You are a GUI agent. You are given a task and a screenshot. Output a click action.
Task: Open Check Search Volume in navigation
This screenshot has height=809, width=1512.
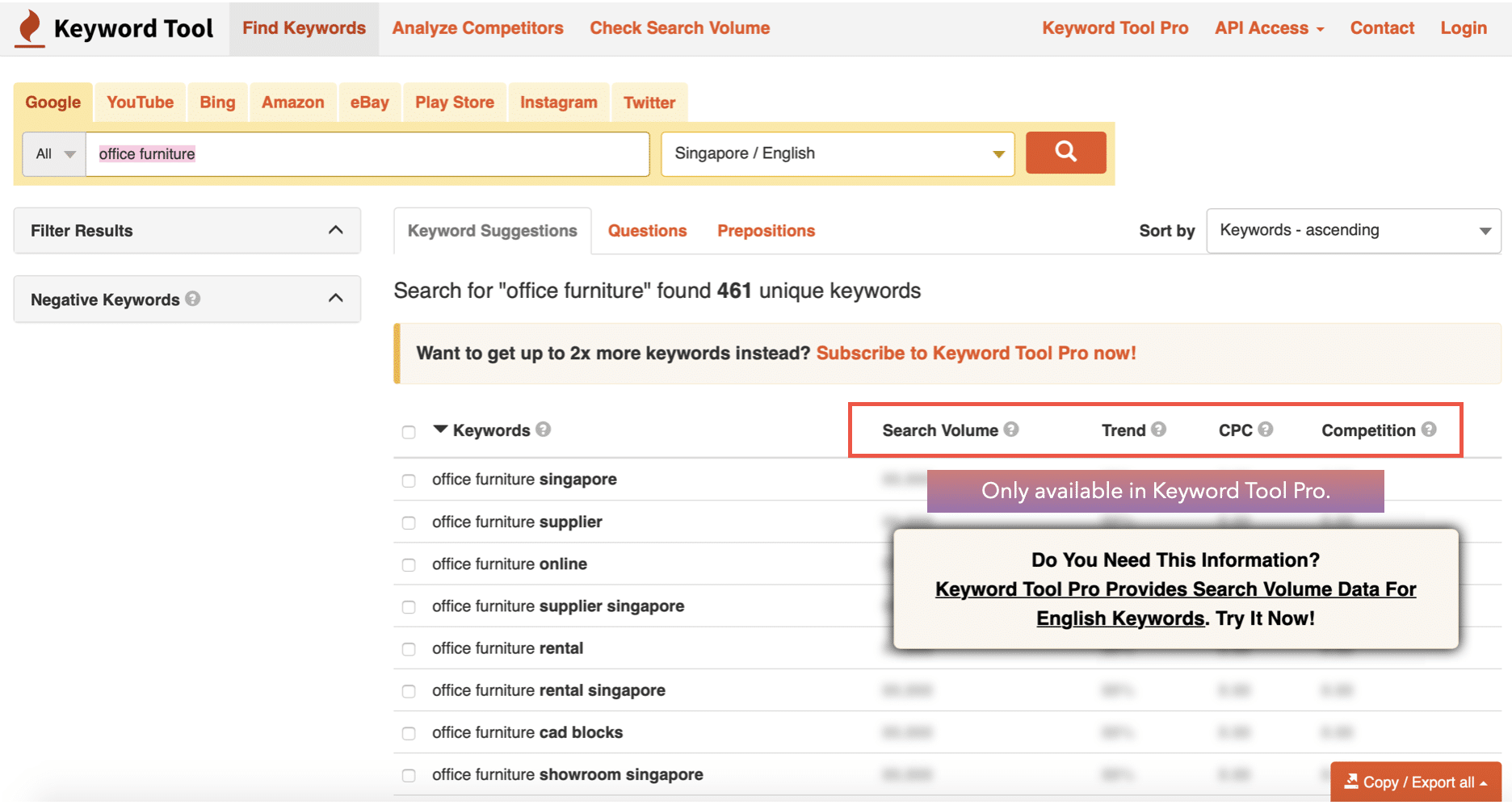click(x=679, y=28)
